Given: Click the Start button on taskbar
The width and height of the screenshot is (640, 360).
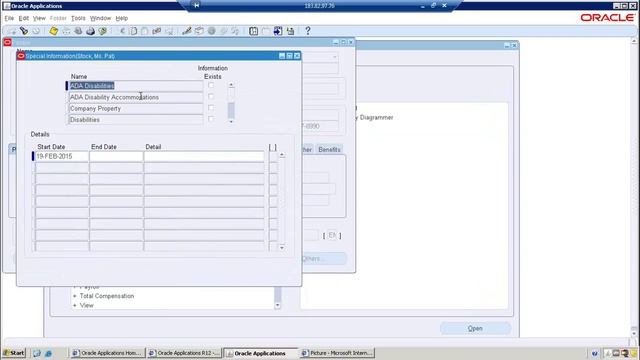Looking at the screenshot, I should pos(14,353).
